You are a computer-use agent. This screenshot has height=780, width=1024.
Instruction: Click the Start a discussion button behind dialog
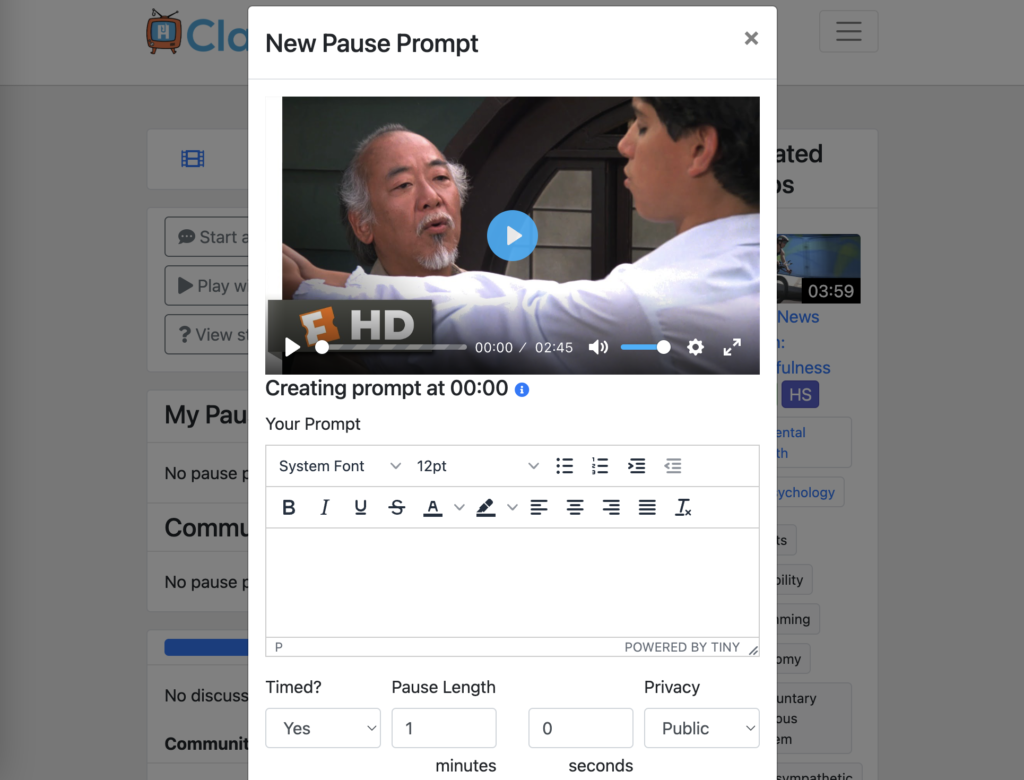pyautogui.click(x=206, y=237)
